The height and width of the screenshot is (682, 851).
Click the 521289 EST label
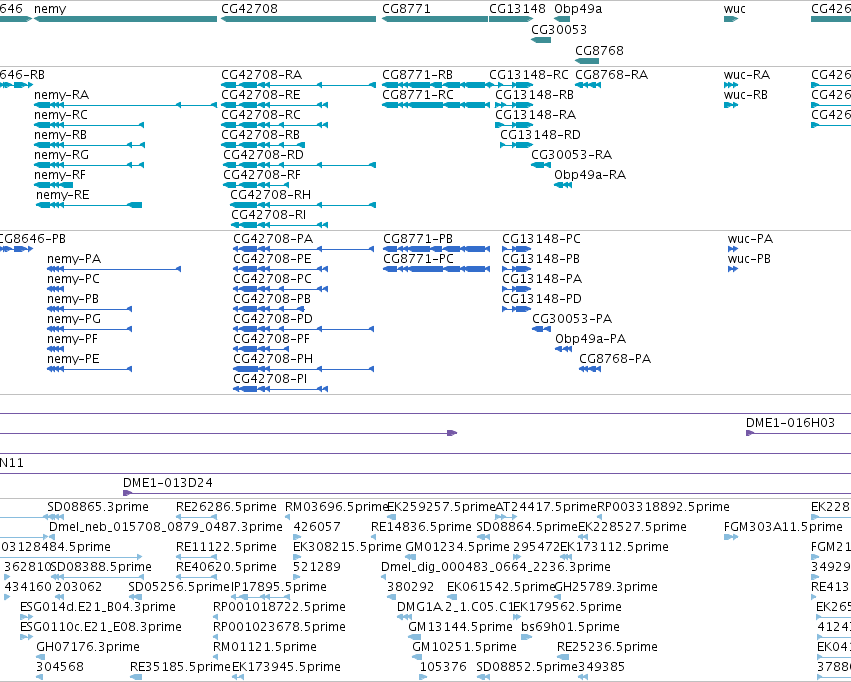click(x=317, y=568)
